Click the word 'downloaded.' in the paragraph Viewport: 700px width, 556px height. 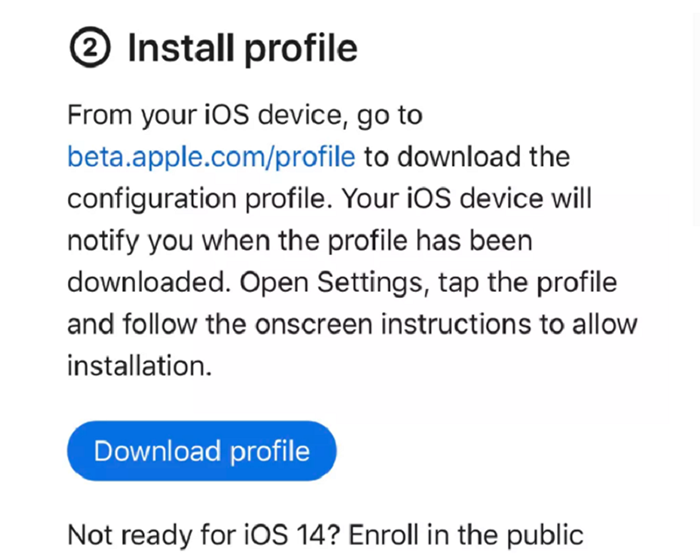click(149, 282)
